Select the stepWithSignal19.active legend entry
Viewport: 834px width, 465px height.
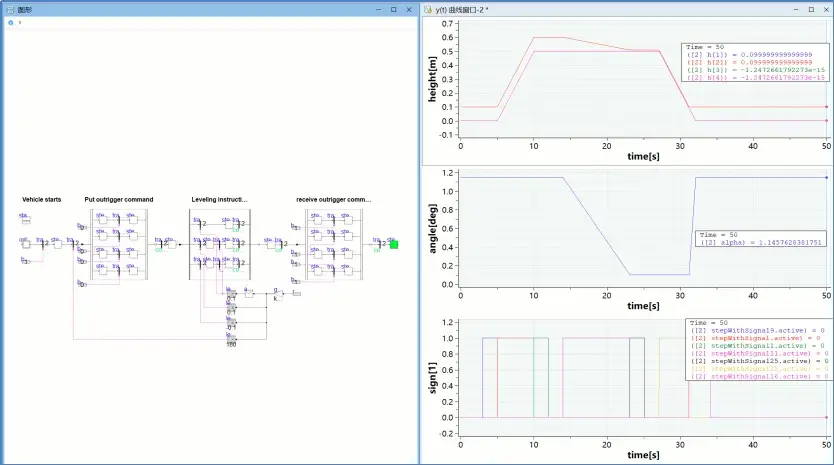(758, 330)
